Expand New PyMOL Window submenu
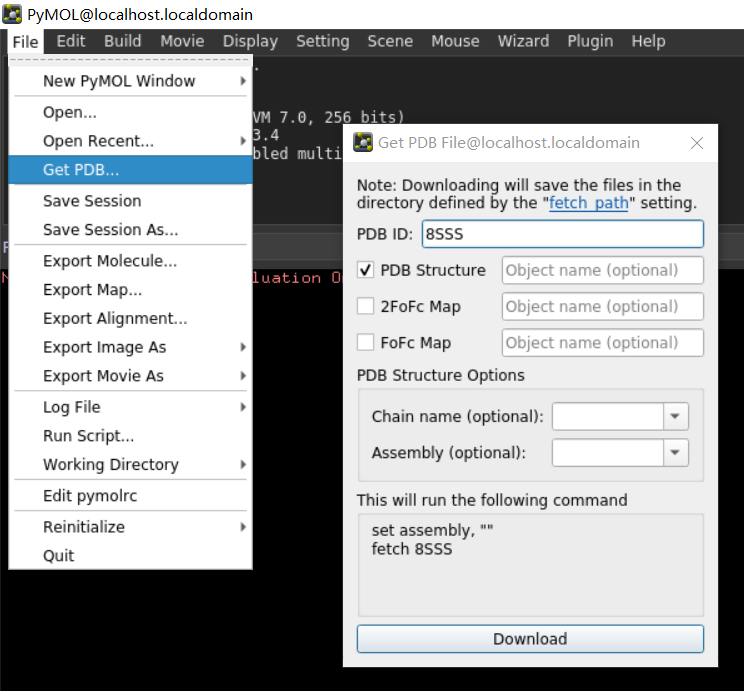Viewport: 744px width, 691px height. pyautogui.click(x=243, y=81)
